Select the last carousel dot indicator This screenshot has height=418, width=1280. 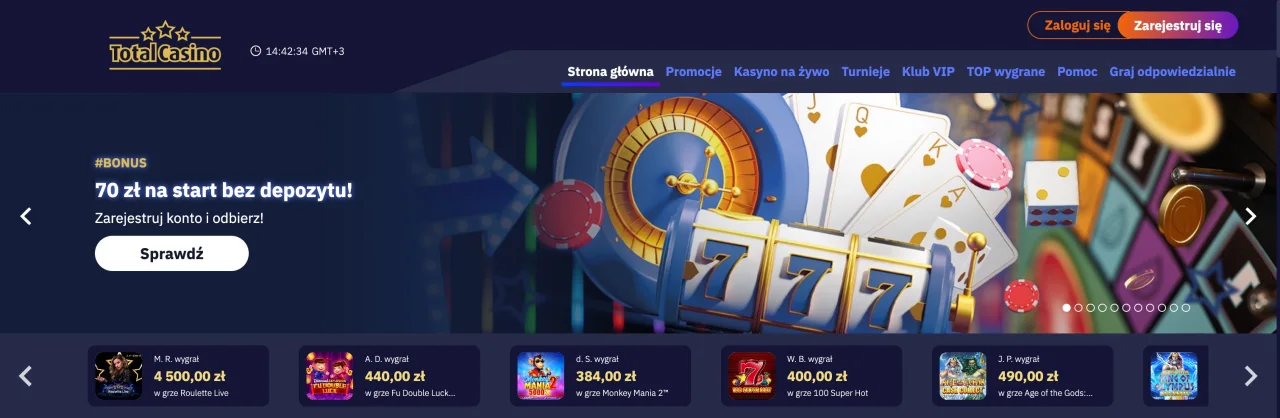point(1186,308)
